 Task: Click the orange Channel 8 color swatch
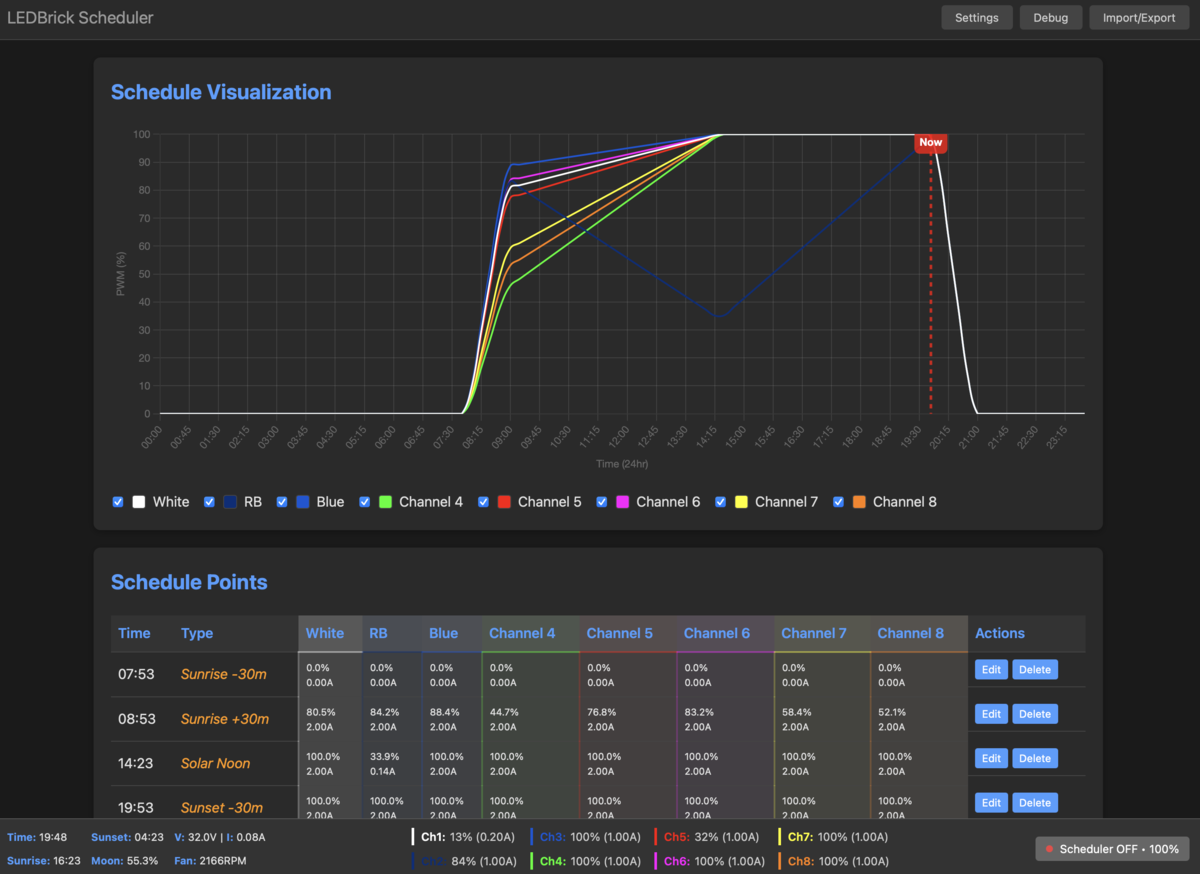[x=859, y=502]
